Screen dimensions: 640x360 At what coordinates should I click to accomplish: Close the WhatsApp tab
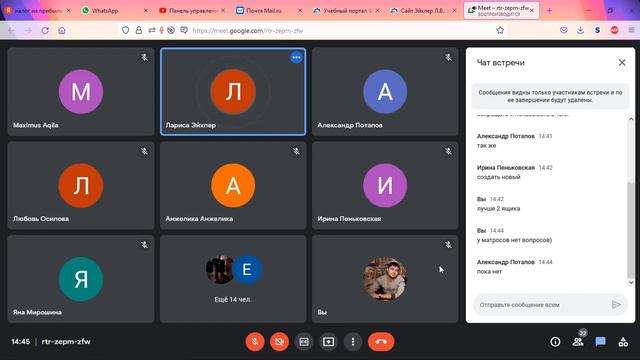tap(146, 11)
